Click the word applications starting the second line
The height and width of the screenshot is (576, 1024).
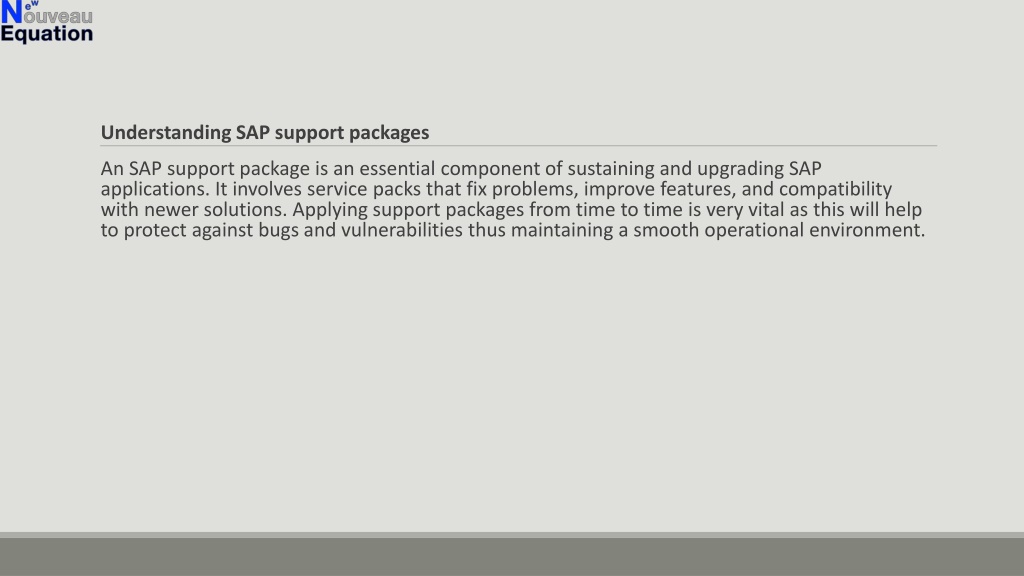pyautogui.click(x=155, y=189)
